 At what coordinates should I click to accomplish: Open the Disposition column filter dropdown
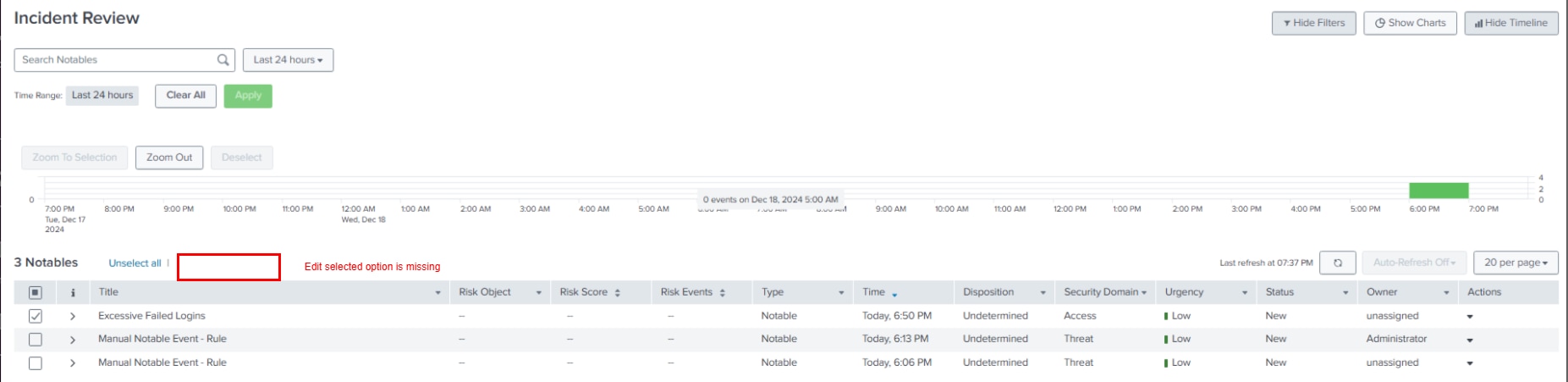pos(1043,292)
